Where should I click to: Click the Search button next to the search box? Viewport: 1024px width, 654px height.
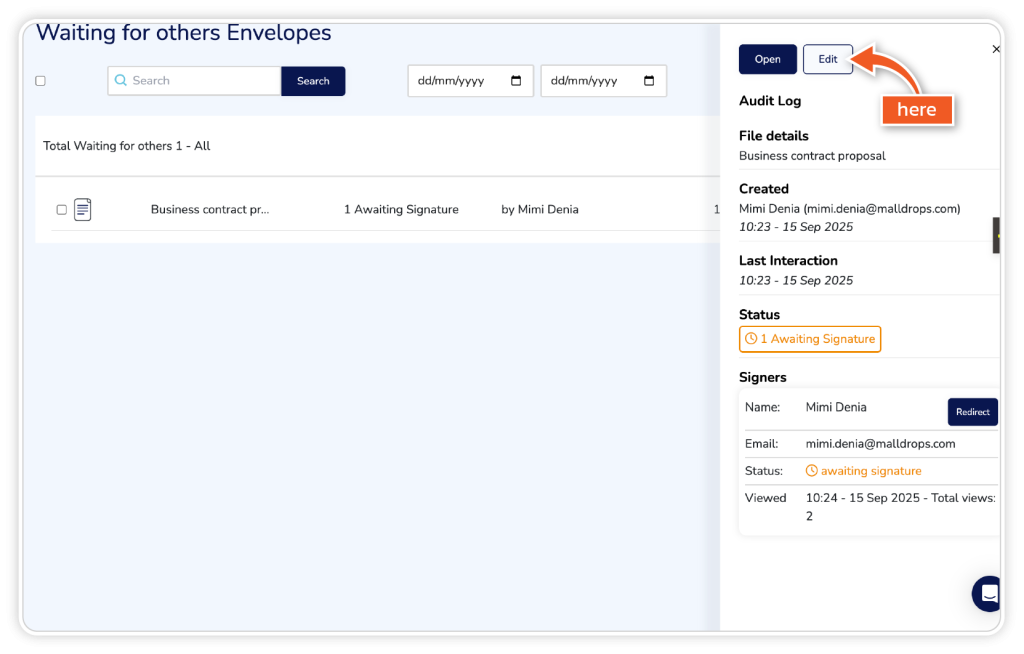click(x=313, y=81)
